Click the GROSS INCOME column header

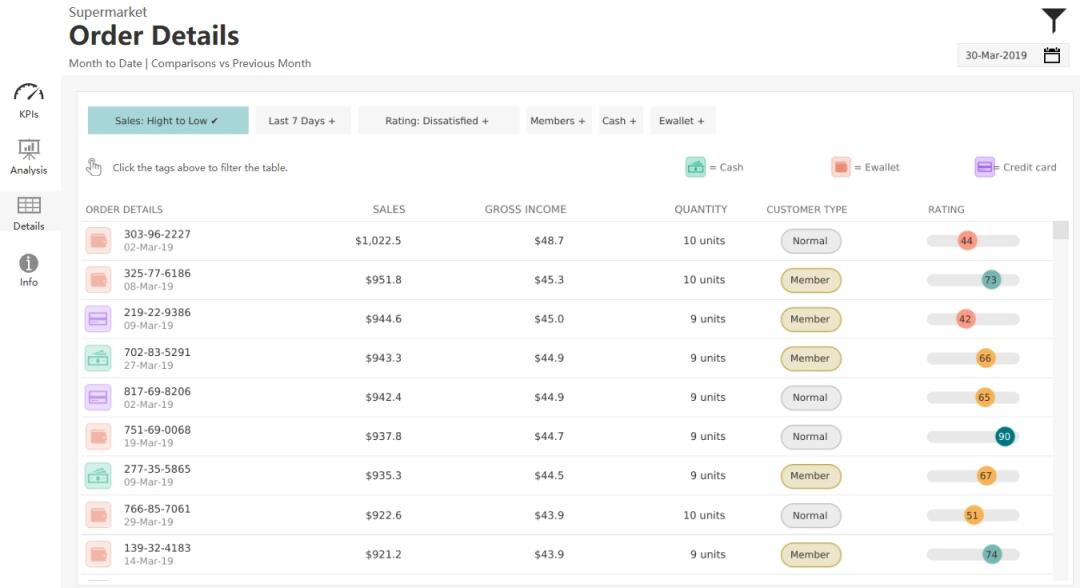525,209
